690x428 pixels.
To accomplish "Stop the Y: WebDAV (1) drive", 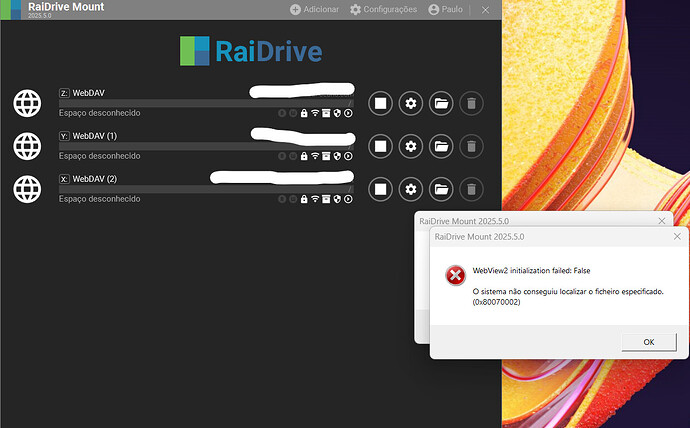I will (379, 146).
